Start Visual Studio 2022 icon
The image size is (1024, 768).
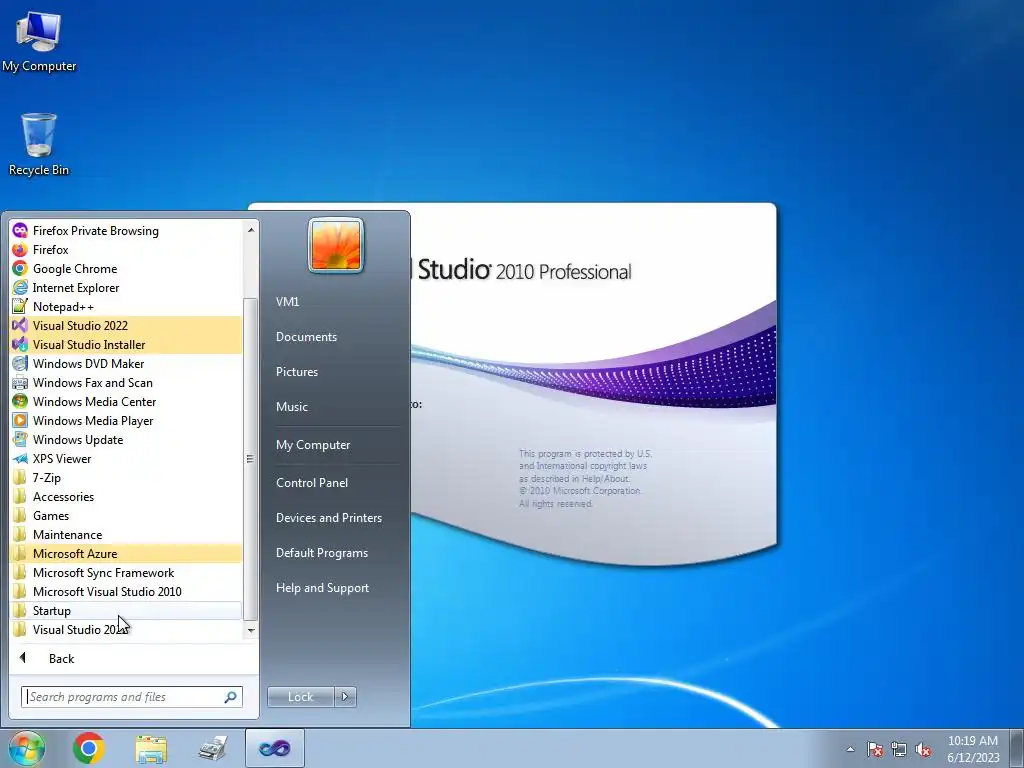[x=20, y=325]
